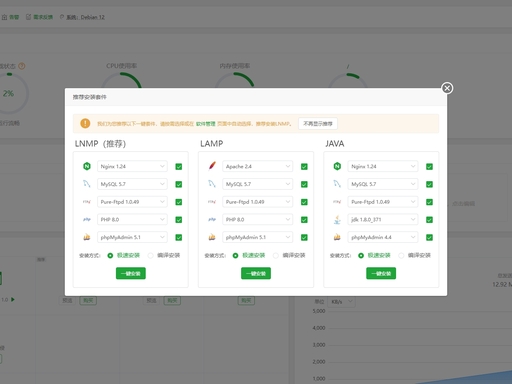Click the phpMyAdmin icon in JAVA column
Viewport: 512px width, 384px height.
point(337,237)
